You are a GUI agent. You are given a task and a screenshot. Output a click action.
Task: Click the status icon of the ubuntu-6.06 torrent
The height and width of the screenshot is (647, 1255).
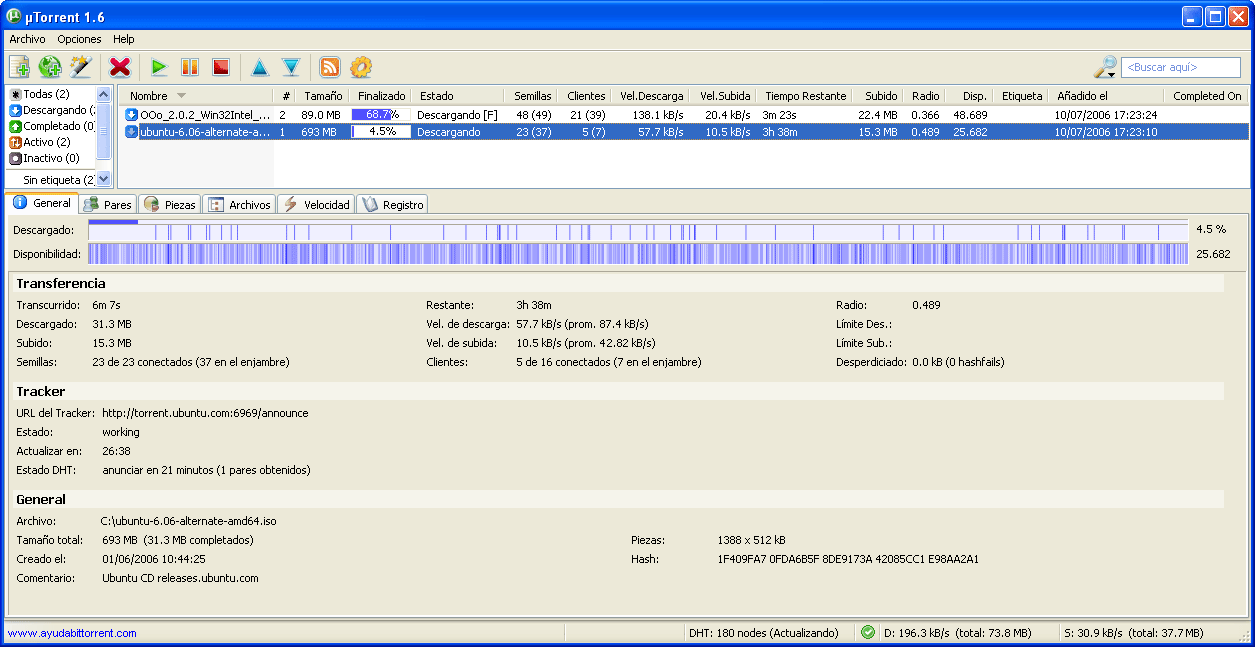tap(131, 132)
